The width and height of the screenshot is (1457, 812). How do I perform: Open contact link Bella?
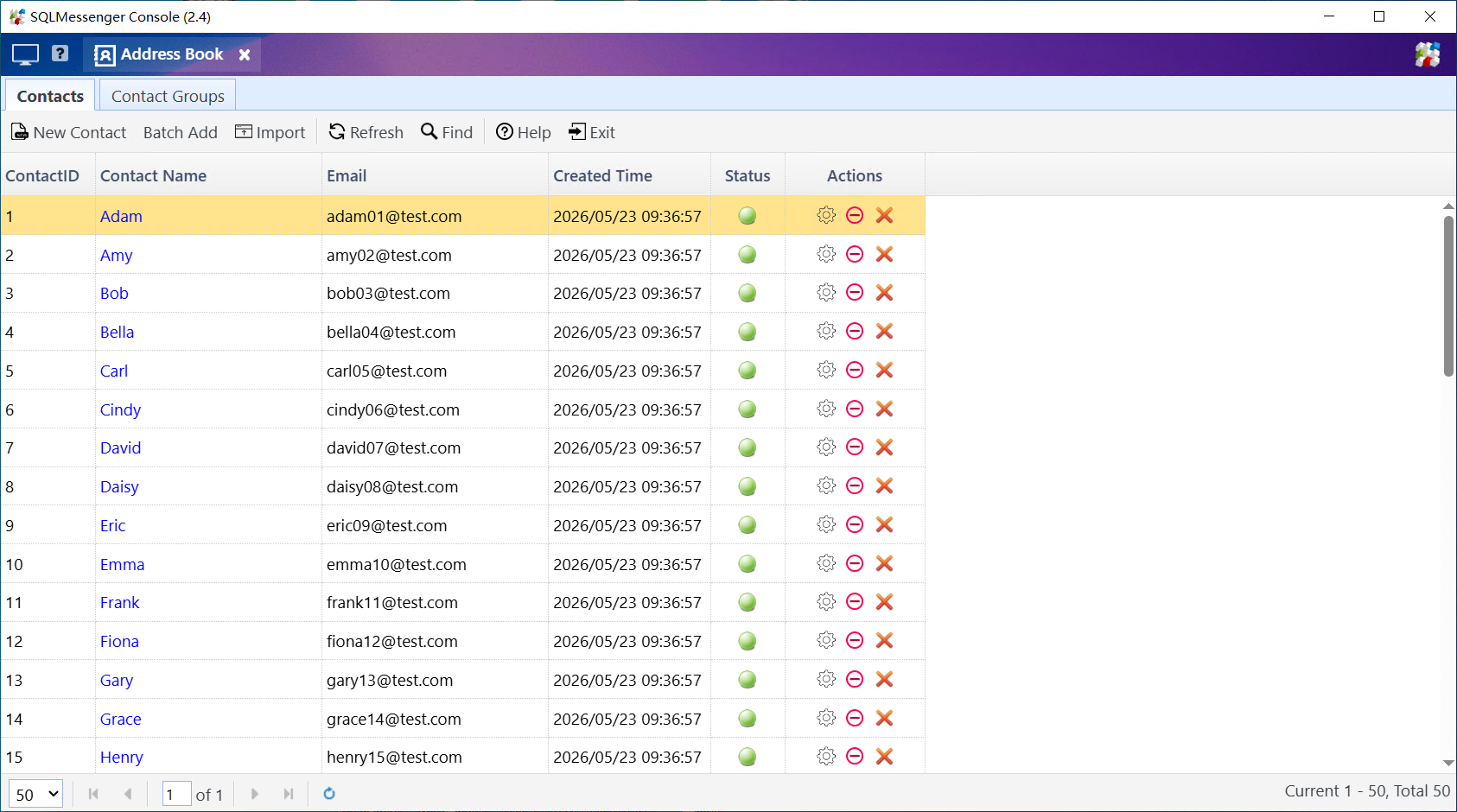(117, 332)
